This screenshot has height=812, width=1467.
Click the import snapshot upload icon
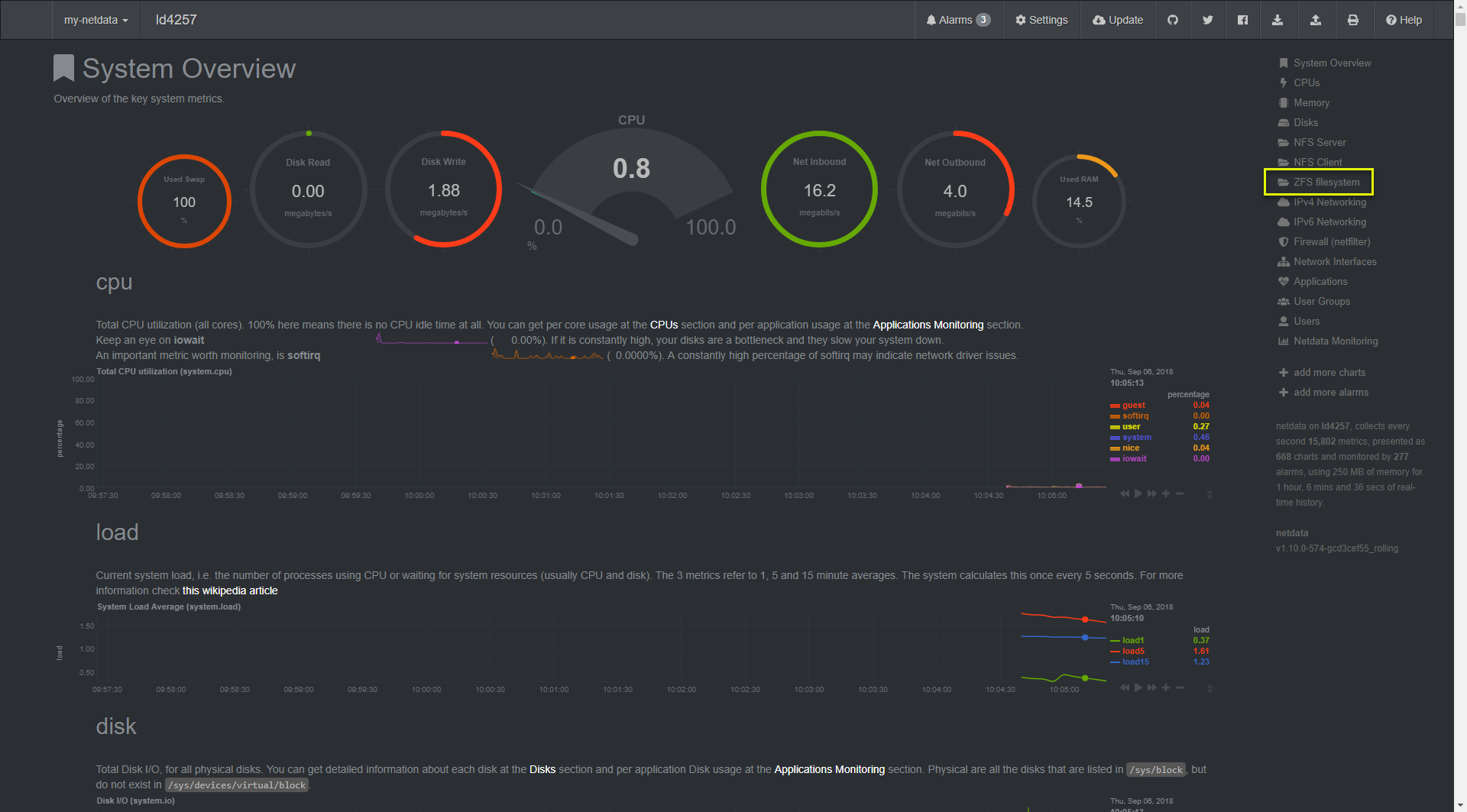click(1316, 20)
